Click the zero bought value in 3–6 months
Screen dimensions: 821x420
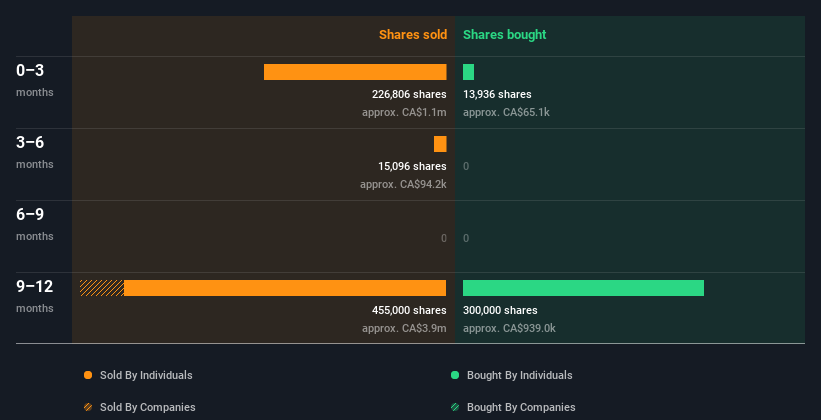point(466,167)
